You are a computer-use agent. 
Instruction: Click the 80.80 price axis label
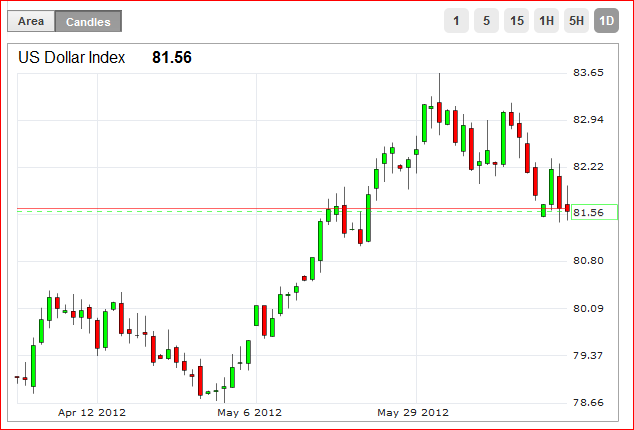(588, 261)
